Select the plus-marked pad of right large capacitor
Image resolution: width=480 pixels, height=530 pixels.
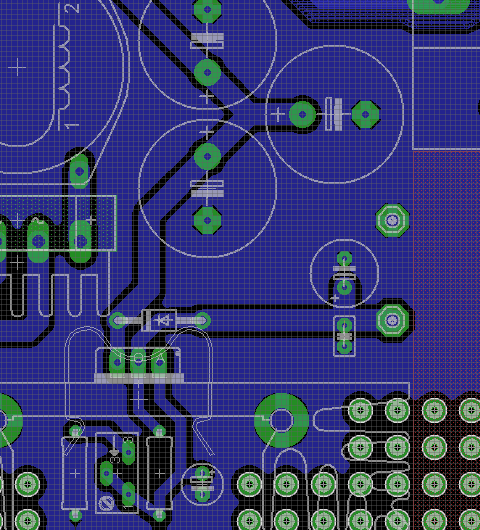click(x=303, y=115)
